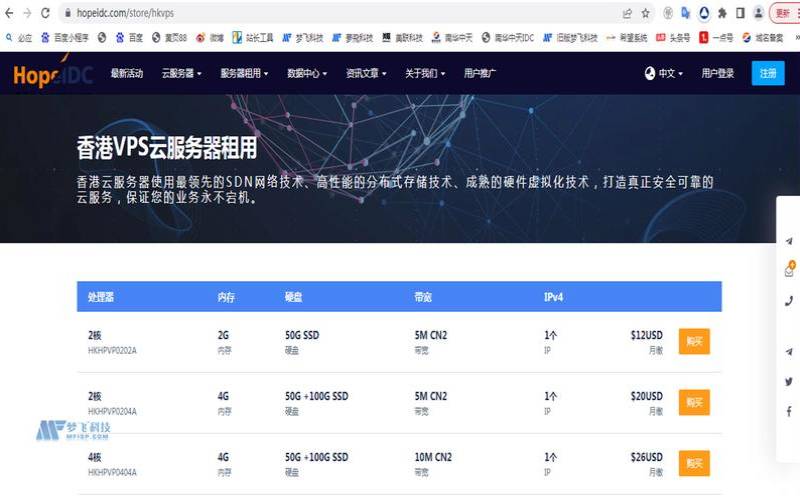Click the Twitter icon in right sidebar
The width and height of the screenshot is (800, 500).
pos(789,381)
